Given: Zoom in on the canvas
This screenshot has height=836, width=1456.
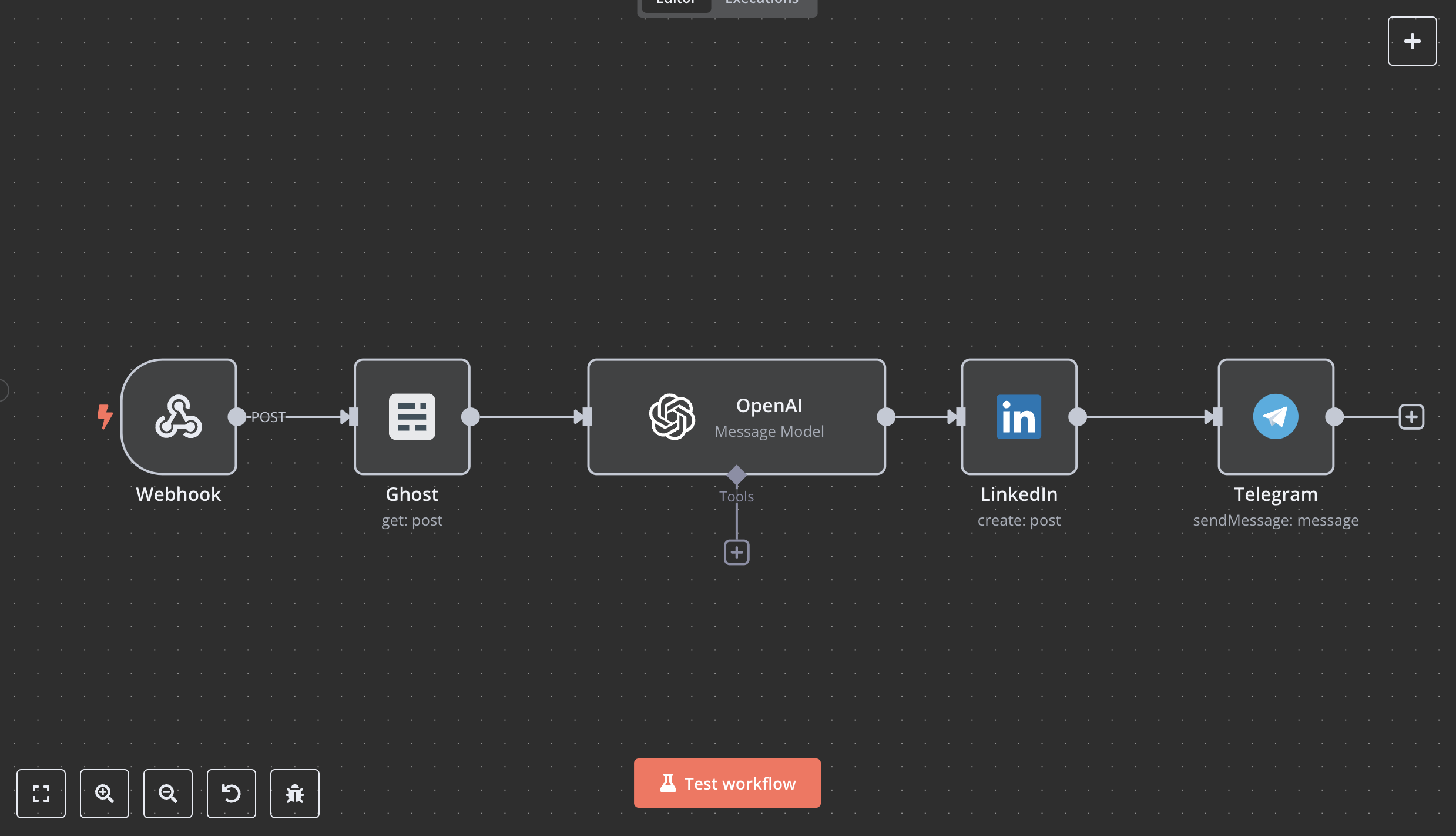Looking at the screenshot, I should tap(105, 793).
